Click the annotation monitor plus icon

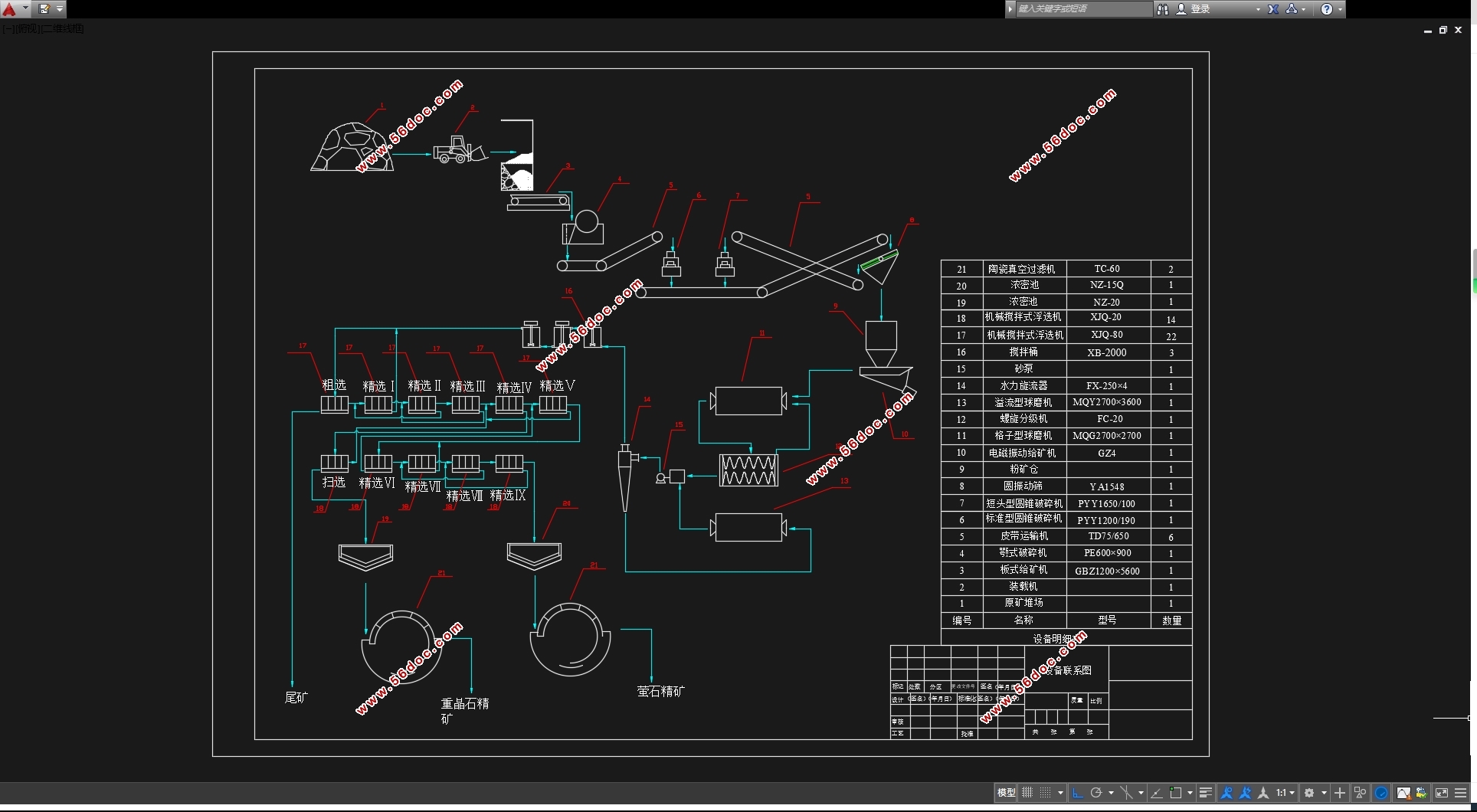click(1340, 793)
